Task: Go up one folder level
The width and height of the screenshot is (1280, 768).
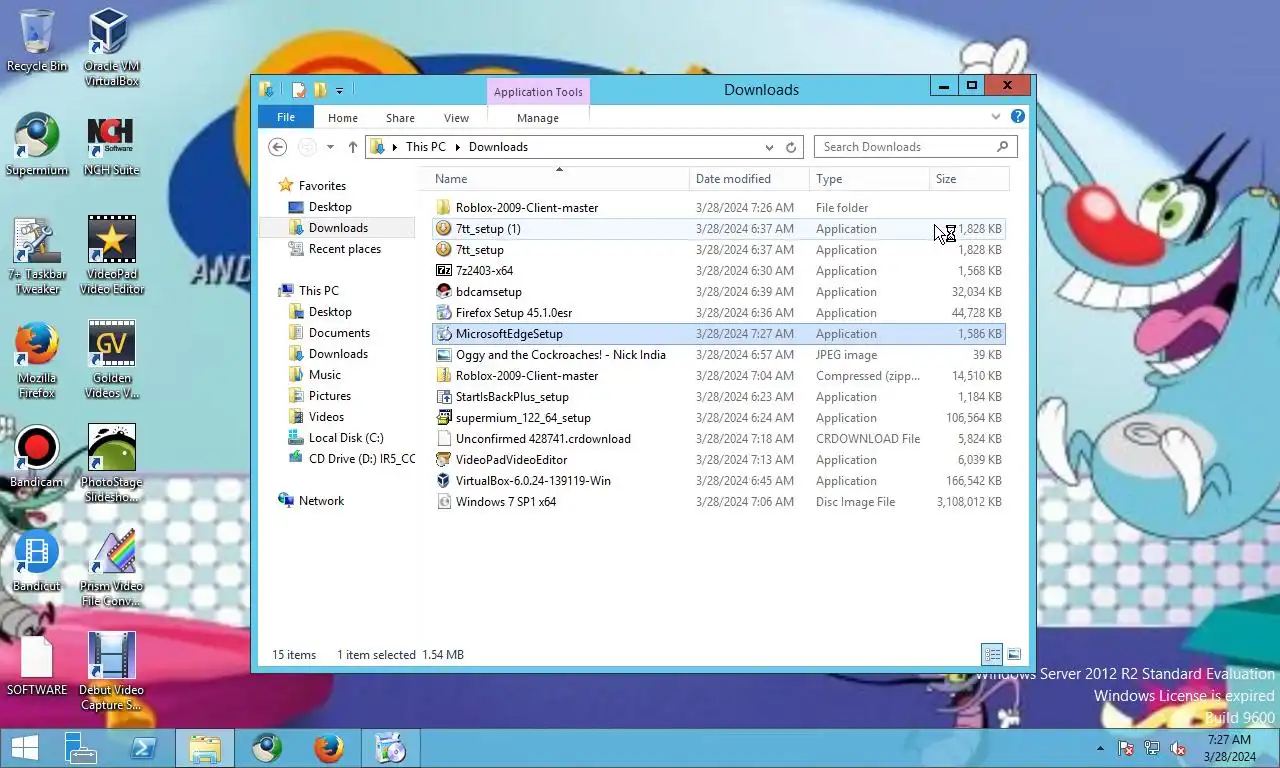Action: point(353,147)
